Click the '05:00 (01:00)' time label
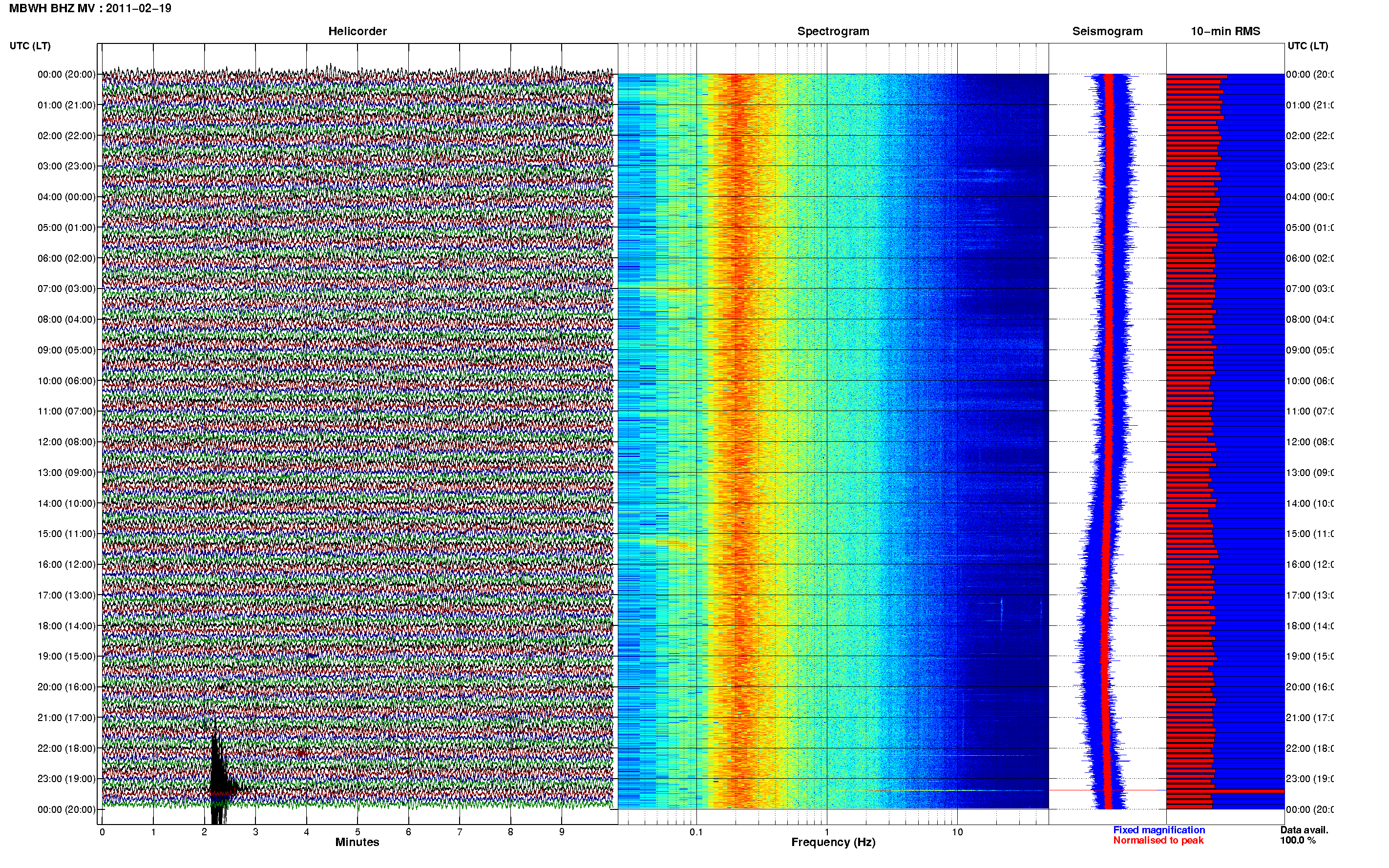This screenshot has width=1389, height=868. [66, 227]
